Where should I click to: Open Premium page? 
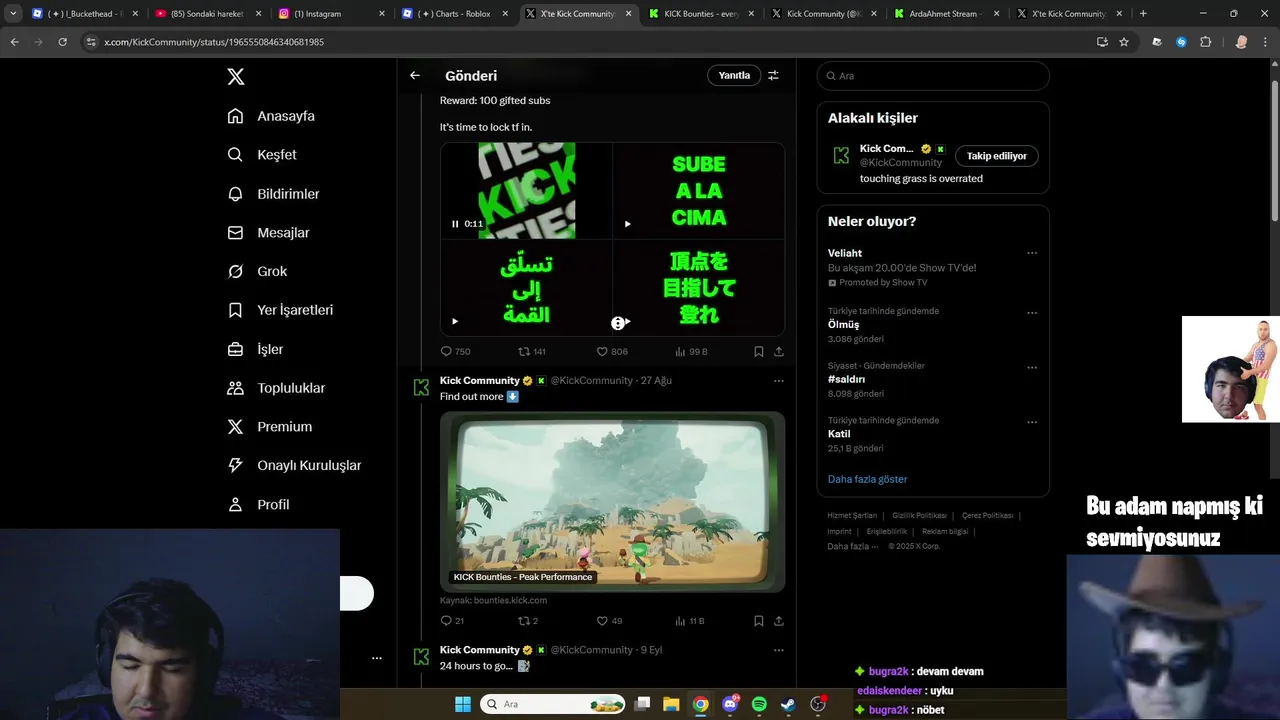pyautogui.click(x=270, y=427)
